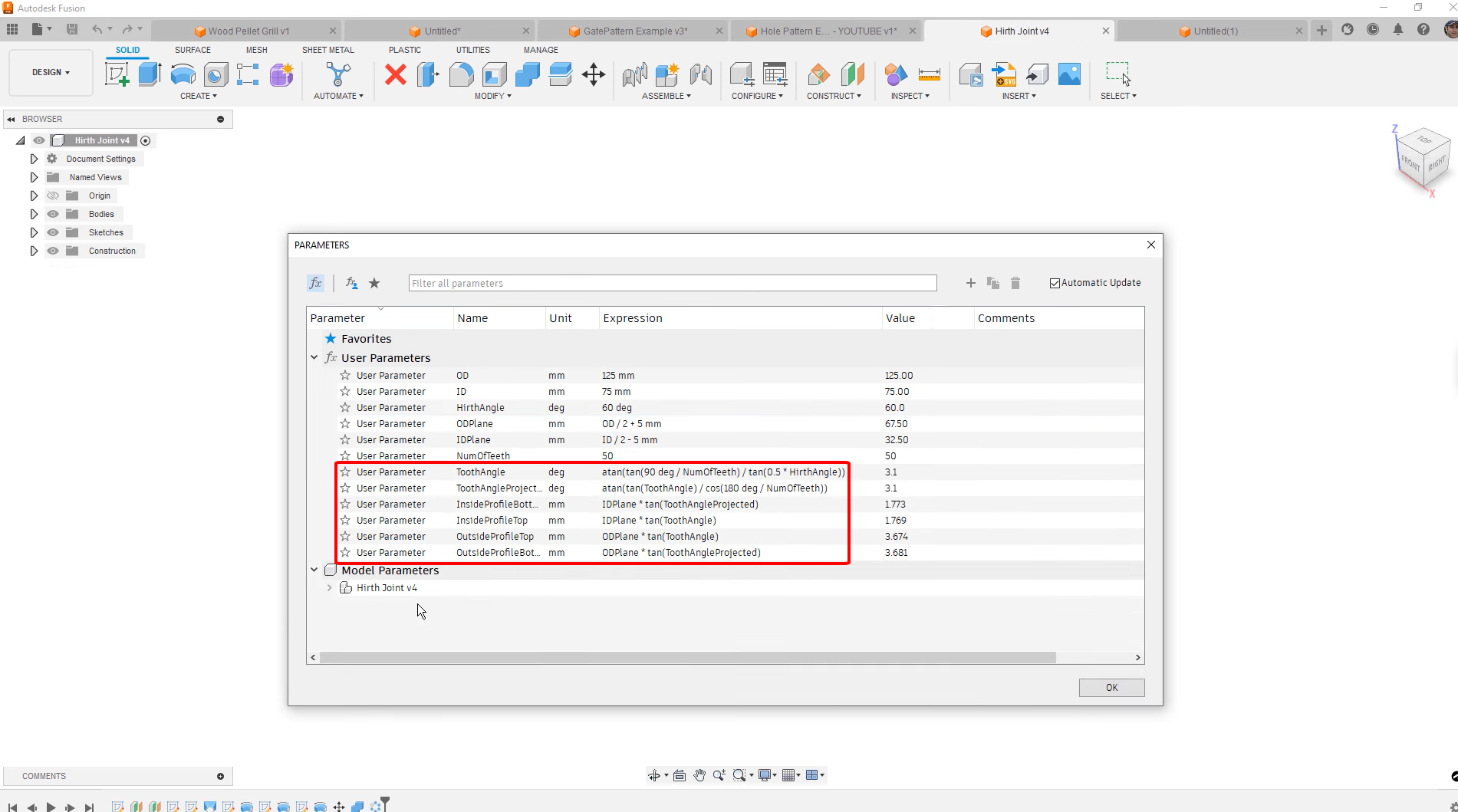Click the parameters horizontal scrollbar
Screen dimensions: 1458x812
pyautogui.click(x=687, y=657)
